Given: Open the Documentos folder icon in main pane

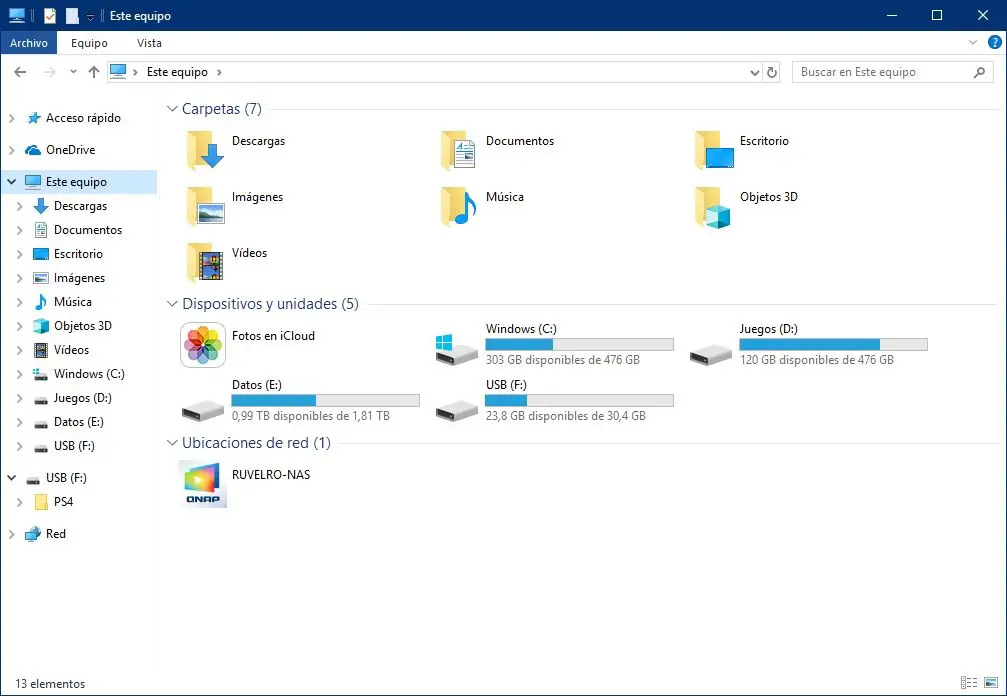Looking at the screenshot, I should coord(459,150).
